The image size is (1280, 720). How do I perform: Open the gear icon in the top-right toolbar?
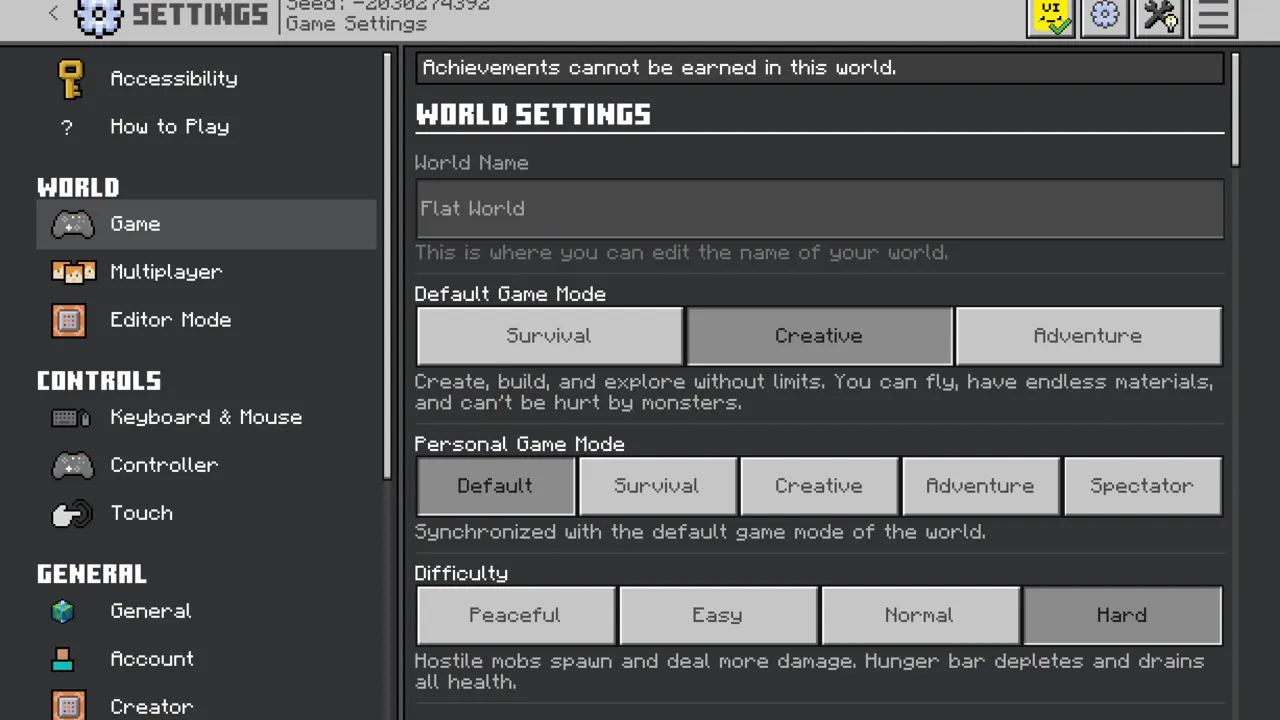[x=1105, y=16]
